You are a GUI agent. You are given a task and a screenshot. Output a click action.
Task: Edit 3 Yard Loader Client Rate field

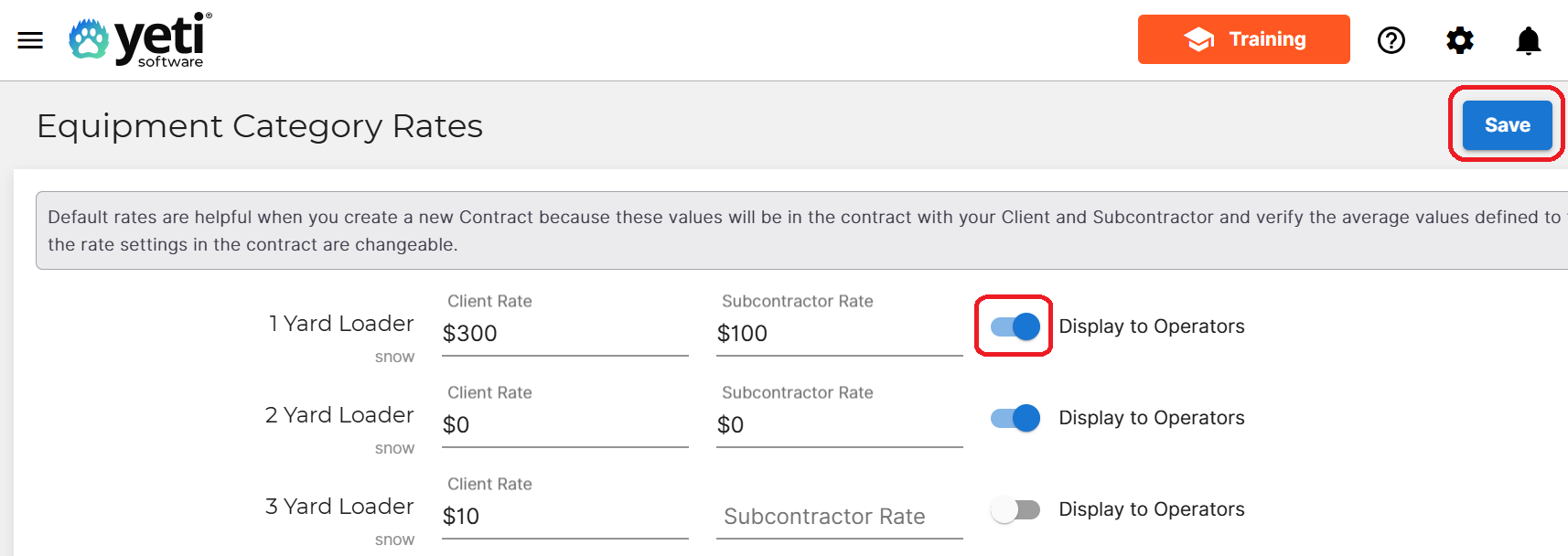564,517
